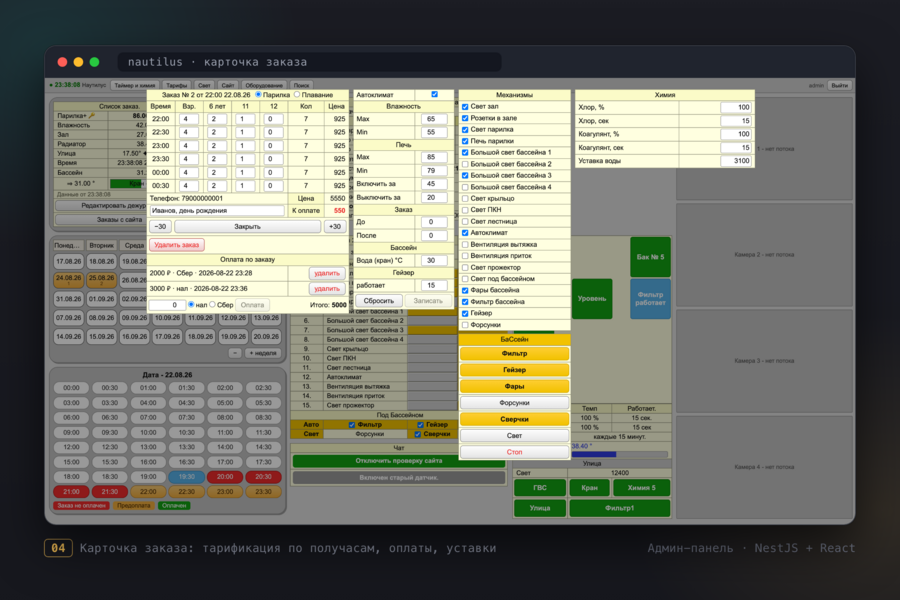Click the Вода (кран) °C input

[x=434, y=261]
